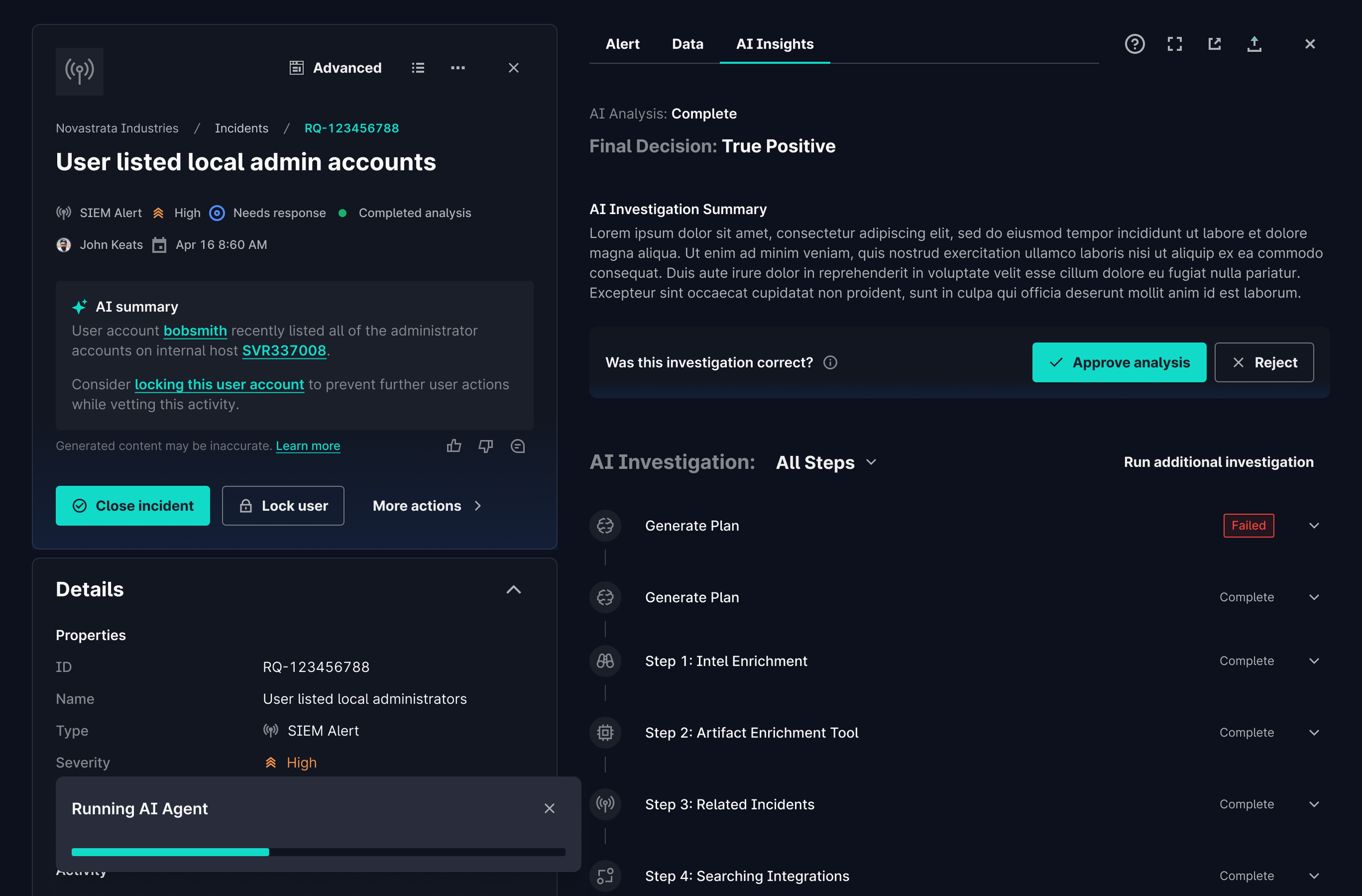1362x896 pixels.
Task: Expand the failed Generate Plan step
Action: click(1314, 525)
